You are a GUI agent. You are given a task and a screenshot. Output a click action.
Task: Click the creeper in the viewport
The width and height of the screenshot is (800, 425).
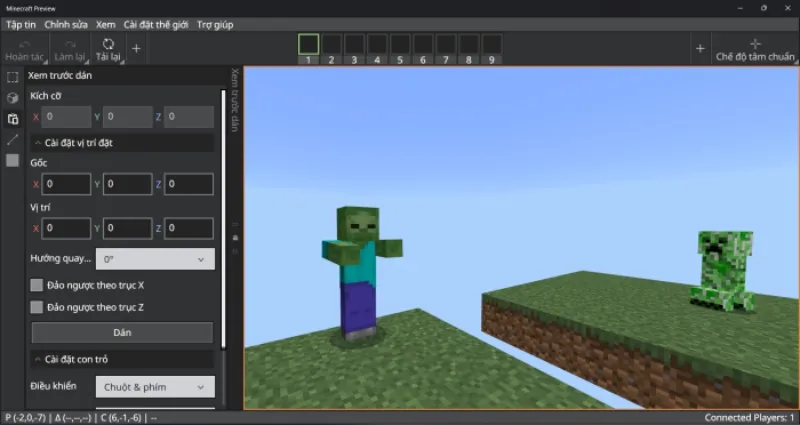pyautogui.click(x=723, y=270)
